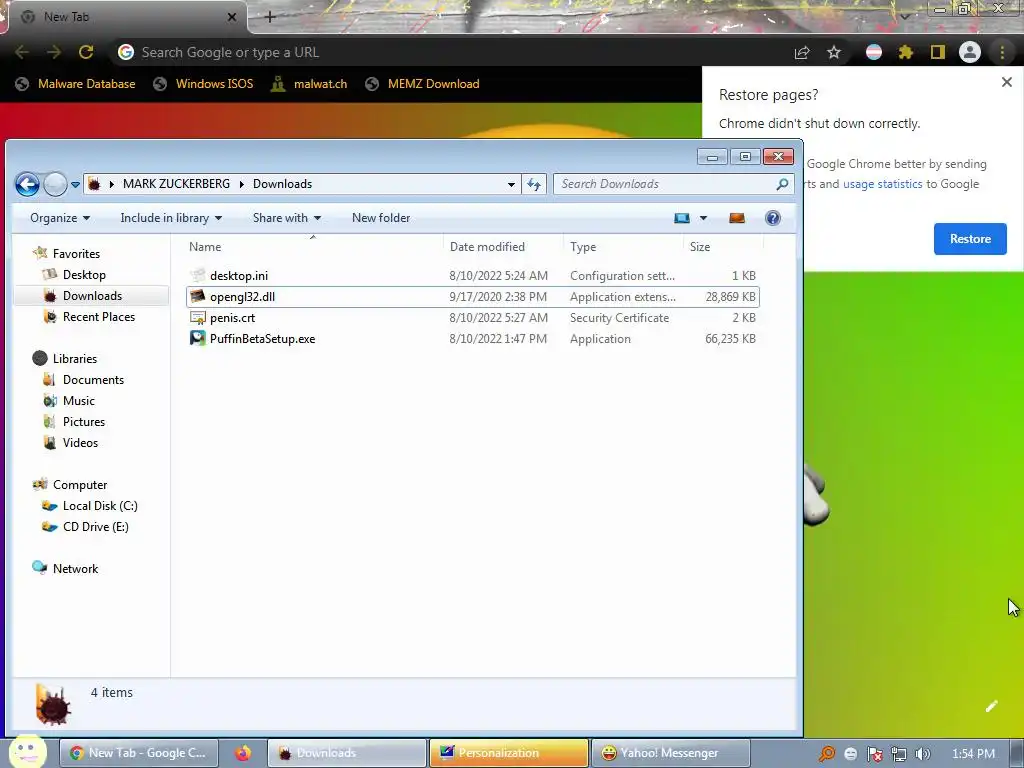This screenshot has height=768, width=1024.
Task: Select the penis.crt certificate file
Action: pos(473,318)
